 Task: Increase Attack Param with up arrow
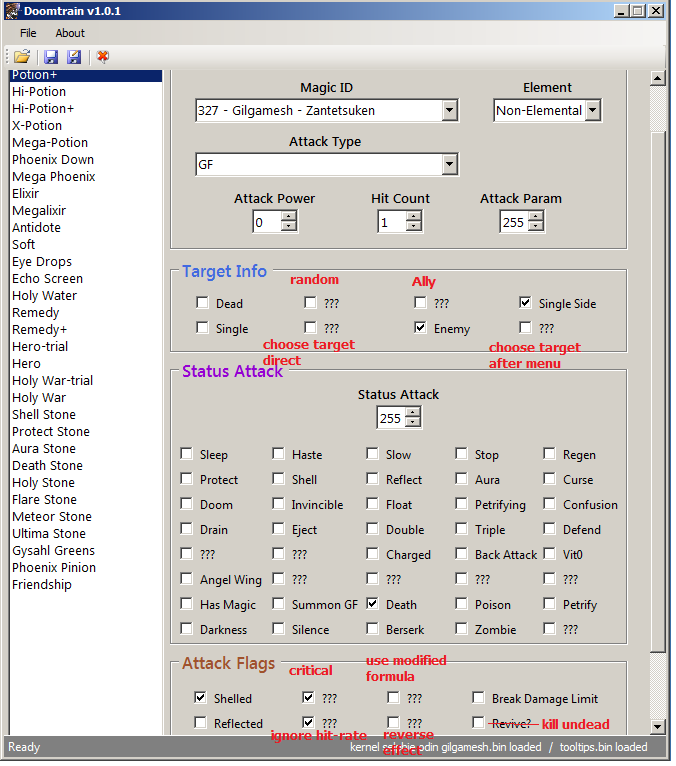click(x=536, y=217)
